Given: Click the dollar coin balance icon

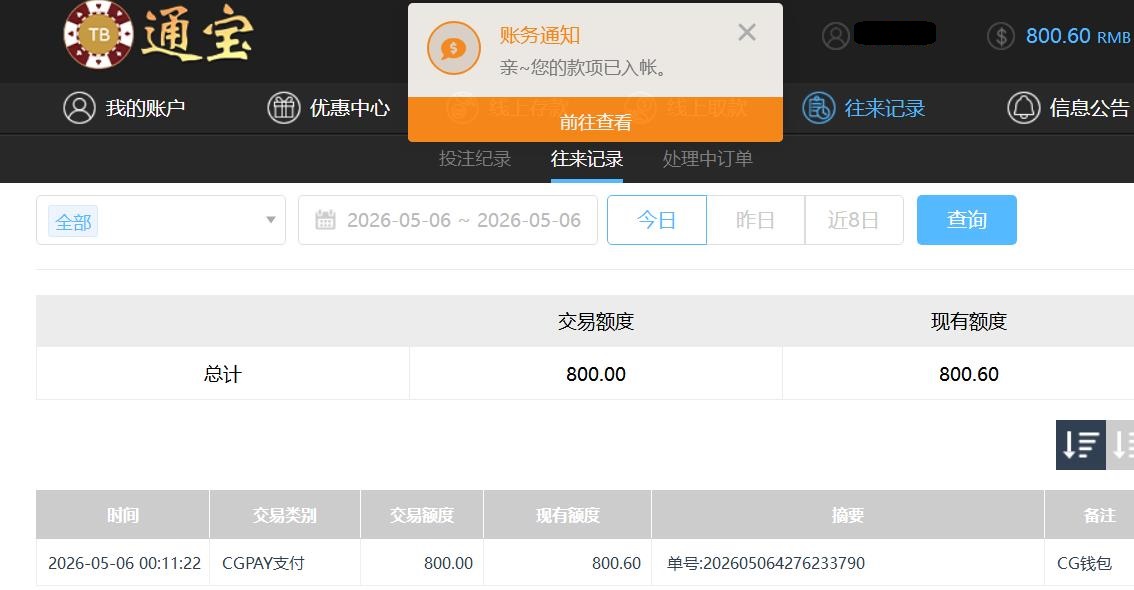Looking at the screenshot, I should tap(1001, 35).
